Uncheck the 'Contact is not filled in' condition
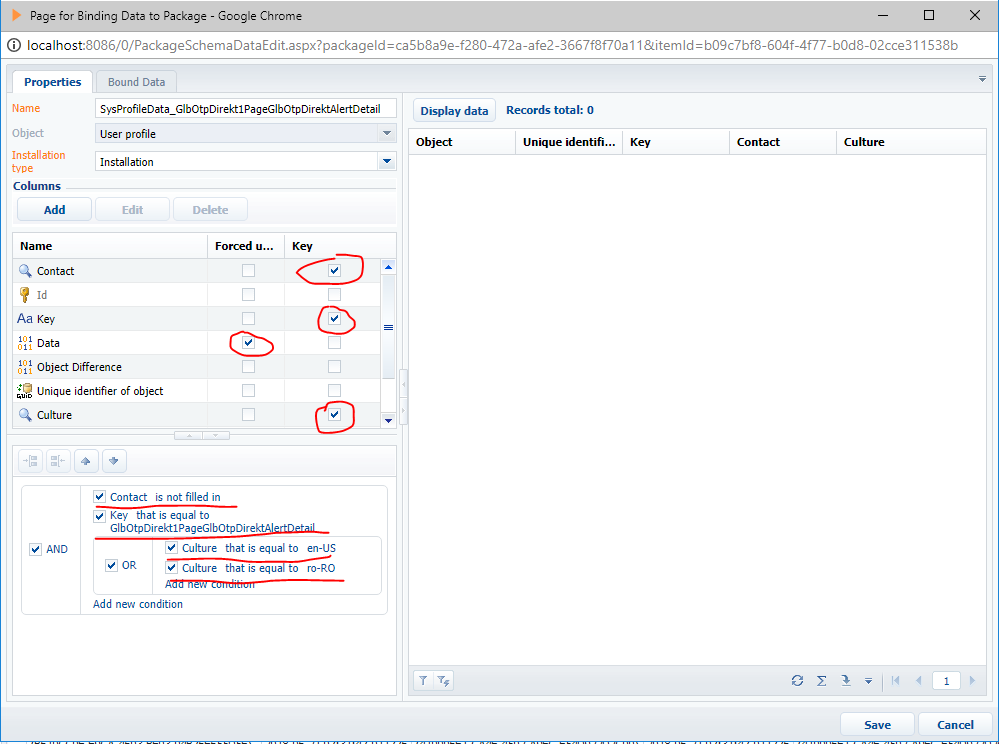 click(99, 496)
